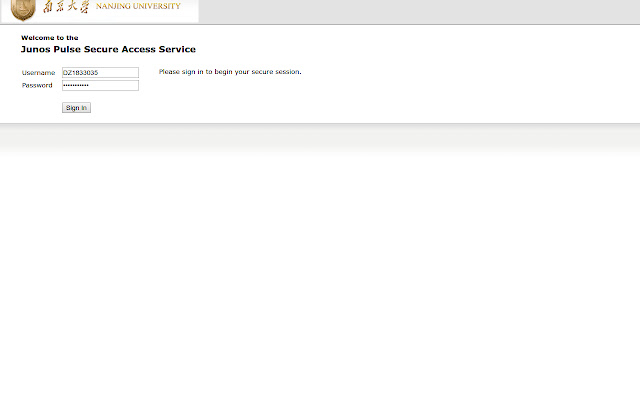Click the Nanjing University banner text
This screenshot has width=640, height=400.
[138, 6]
